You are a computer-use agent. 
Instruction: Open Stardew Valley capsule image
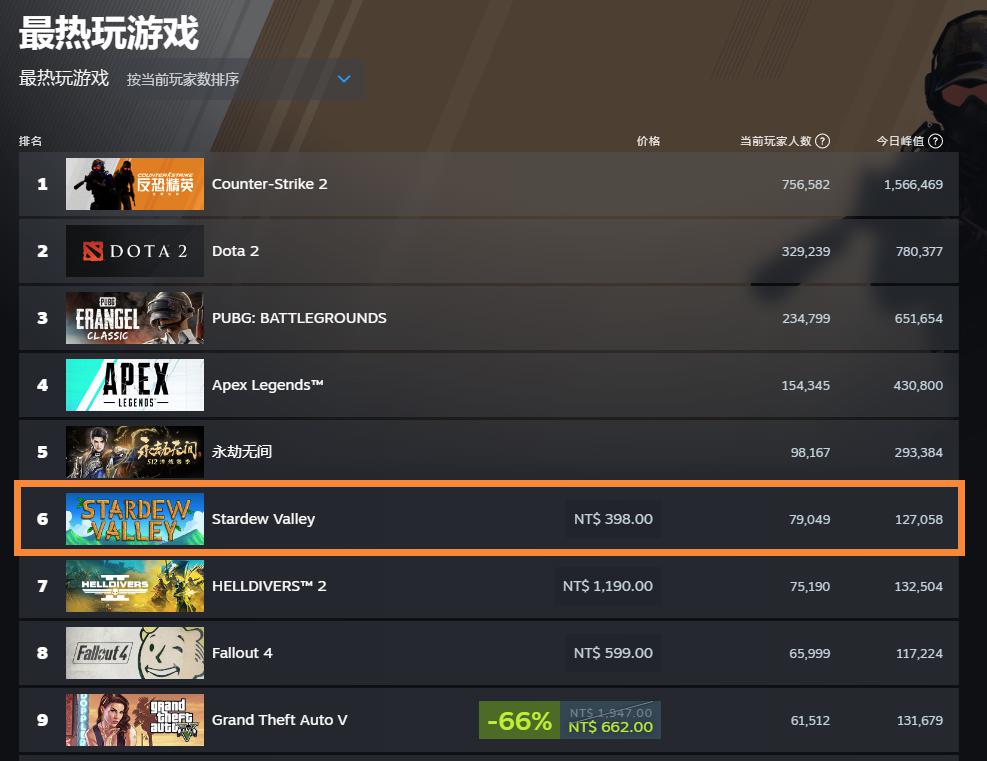pos(135,519)
